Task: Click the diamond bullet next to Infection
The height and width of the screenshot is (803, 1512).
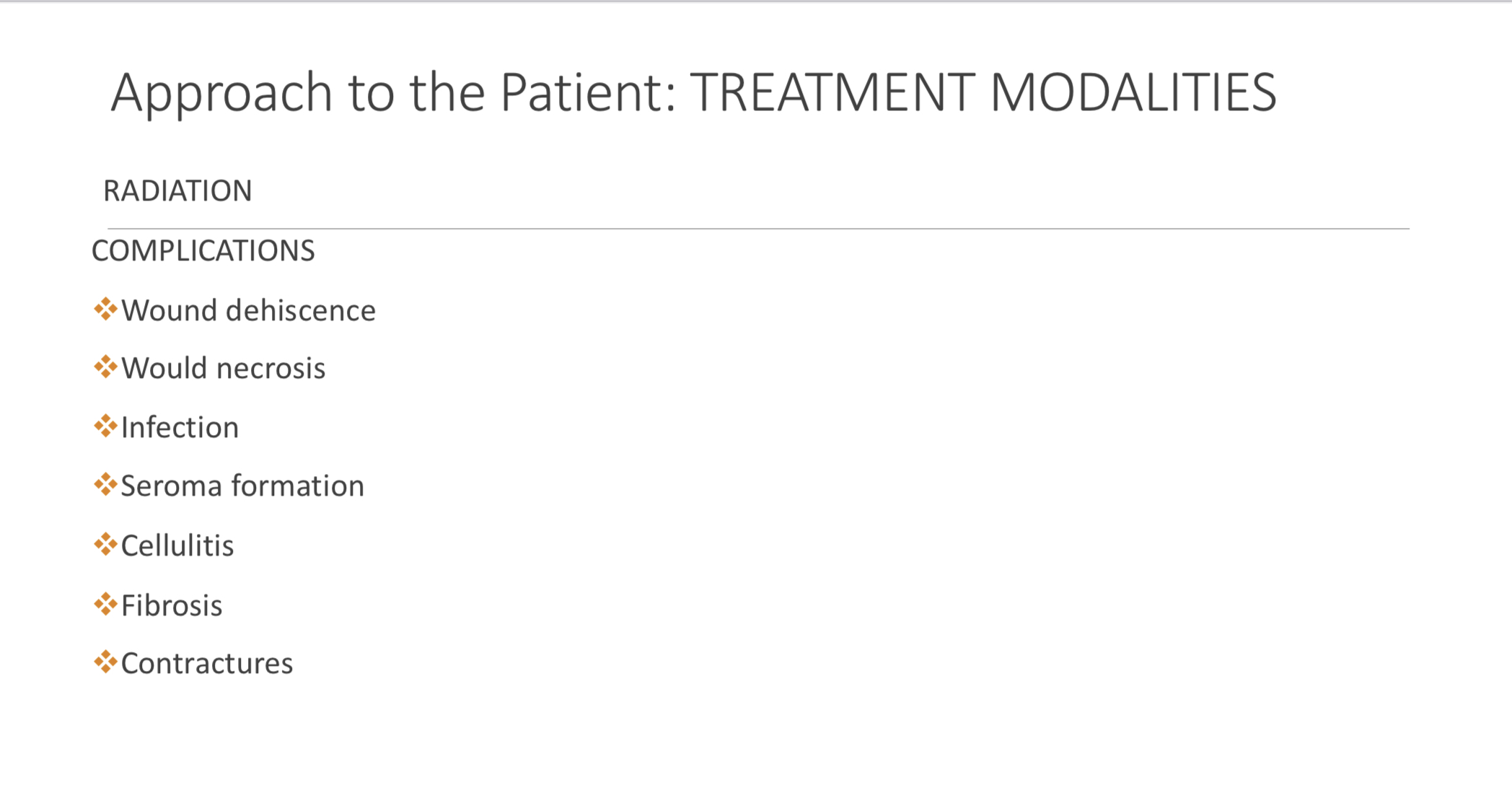Action: 105,426
